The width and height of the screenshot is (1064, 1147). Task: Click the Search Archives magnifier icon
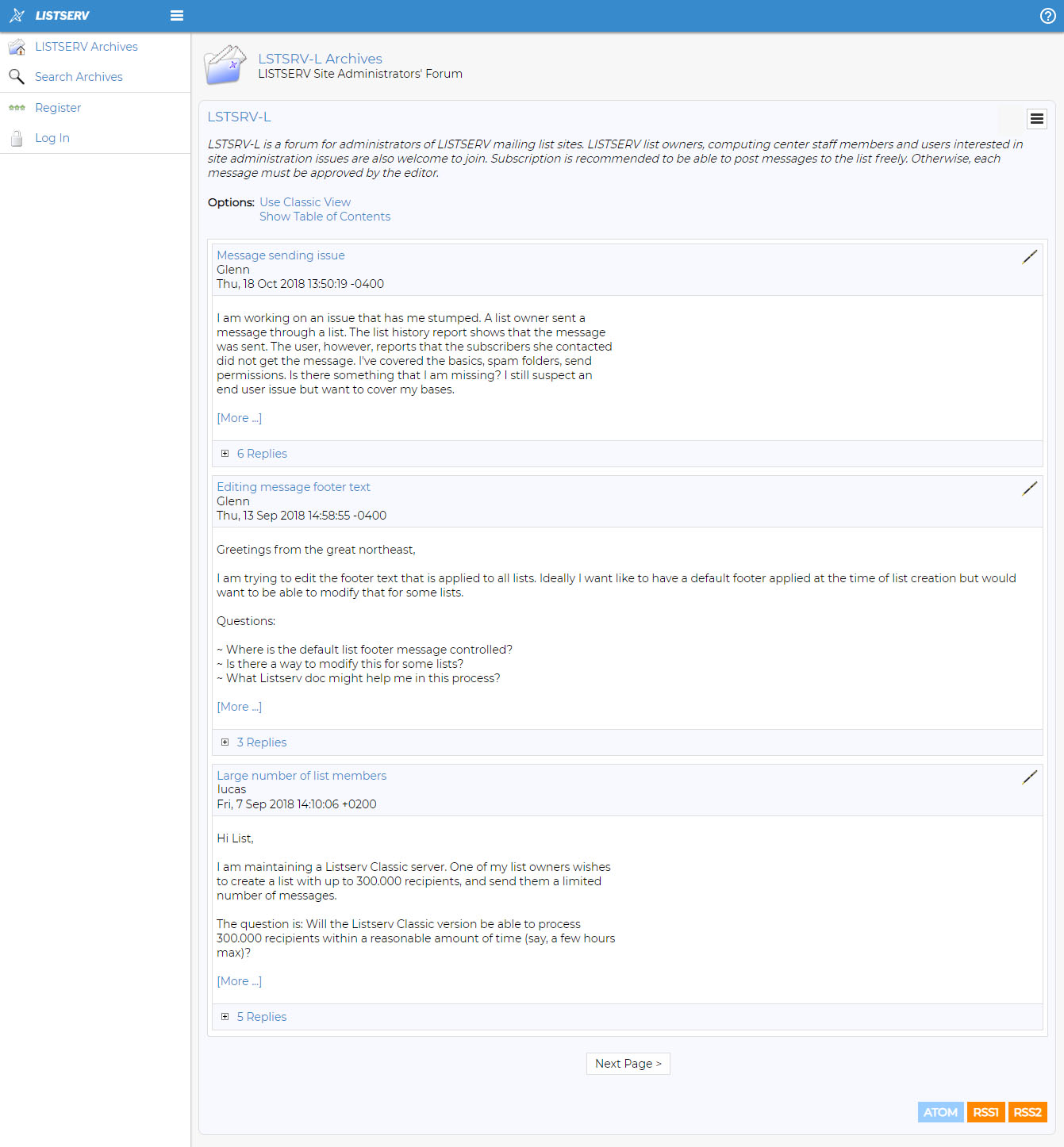point(17,77)
